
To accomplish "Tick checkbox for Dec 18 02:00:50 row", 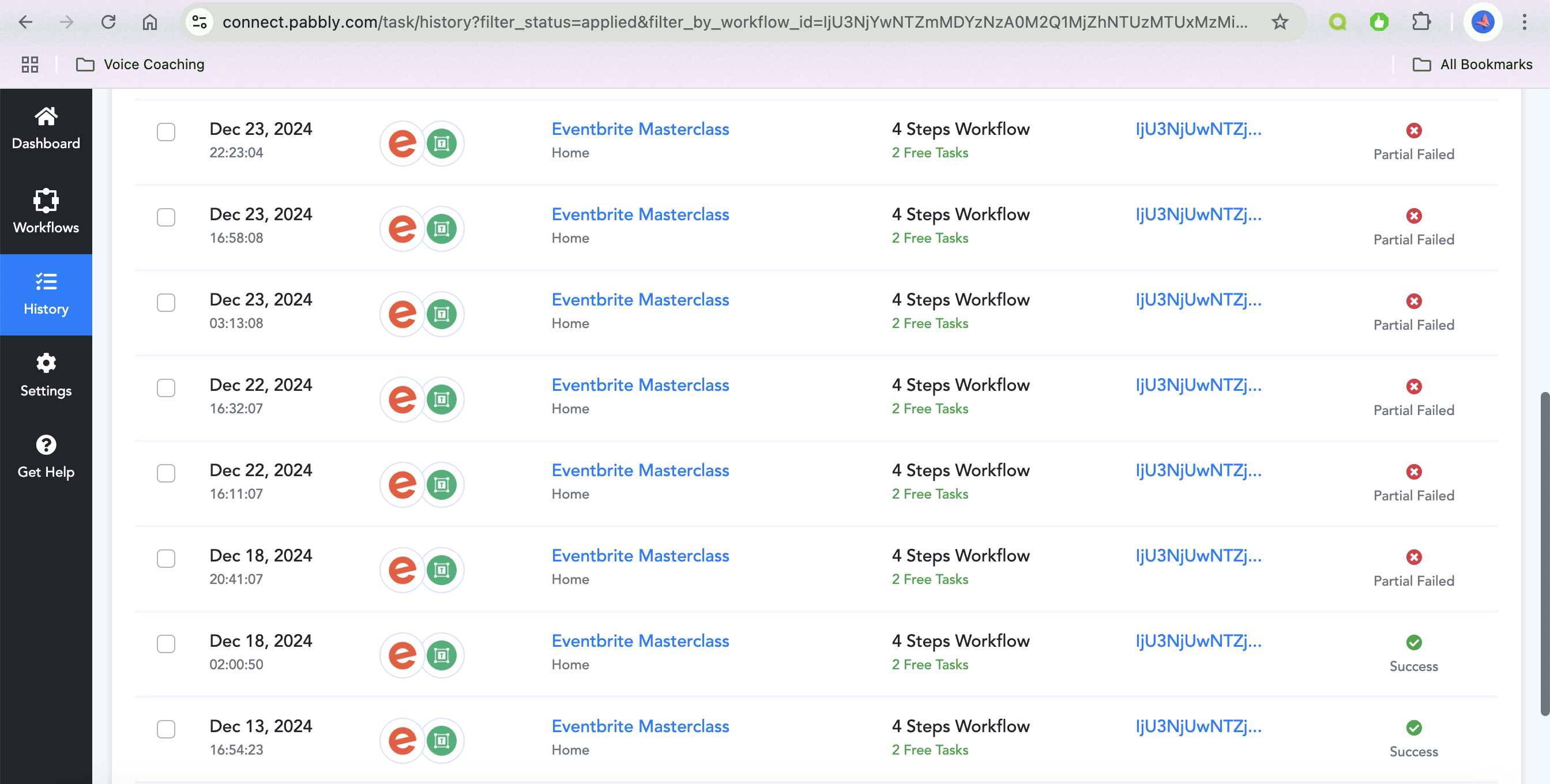I will click(x=166, y=644).
